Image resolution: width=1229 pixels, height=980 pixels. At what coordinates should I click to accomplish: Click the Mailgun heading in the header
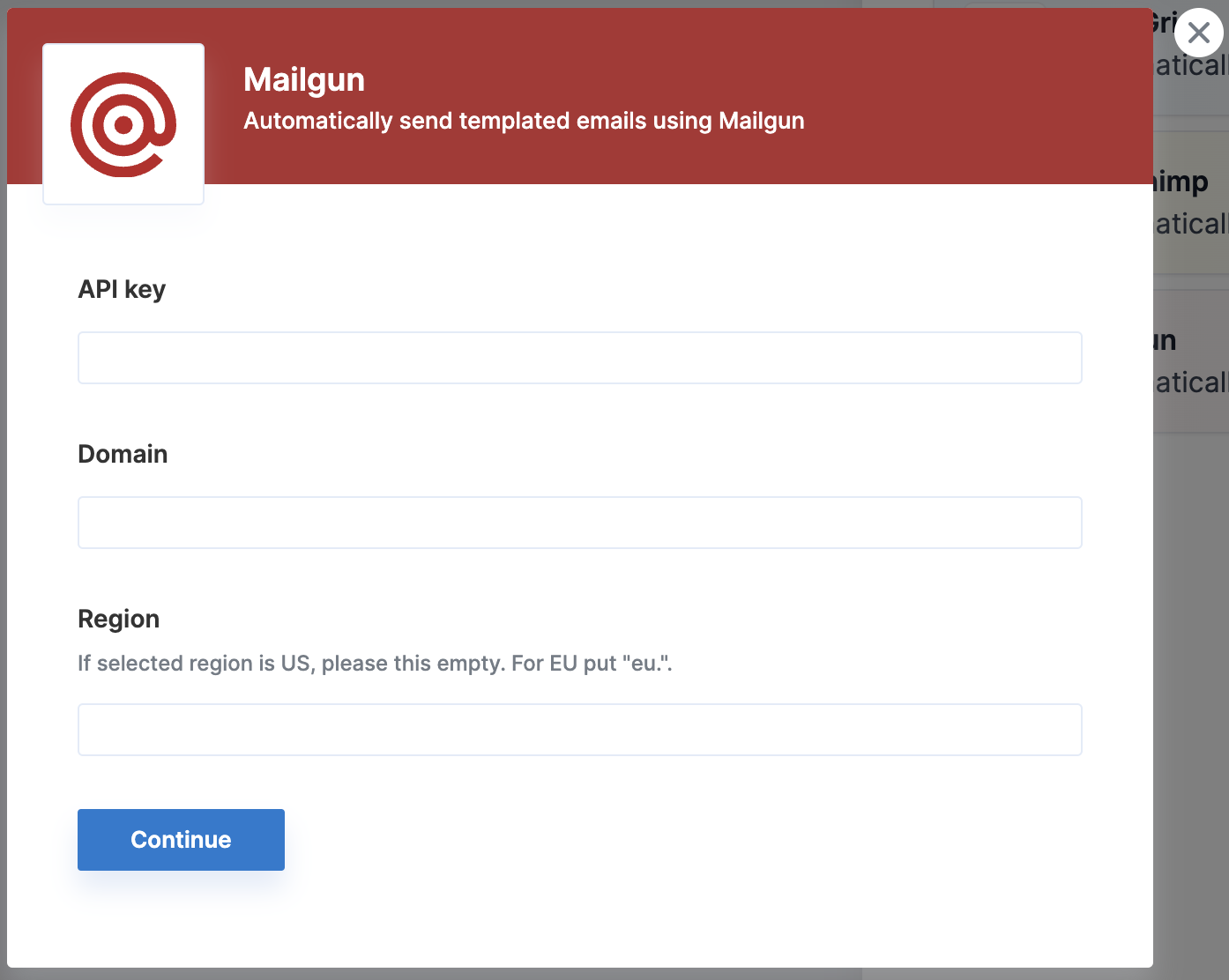304,80
